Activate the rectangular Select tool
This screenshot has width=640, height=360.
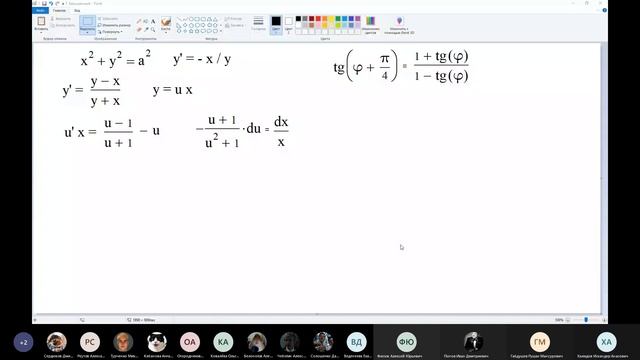[x=87, y=21]
